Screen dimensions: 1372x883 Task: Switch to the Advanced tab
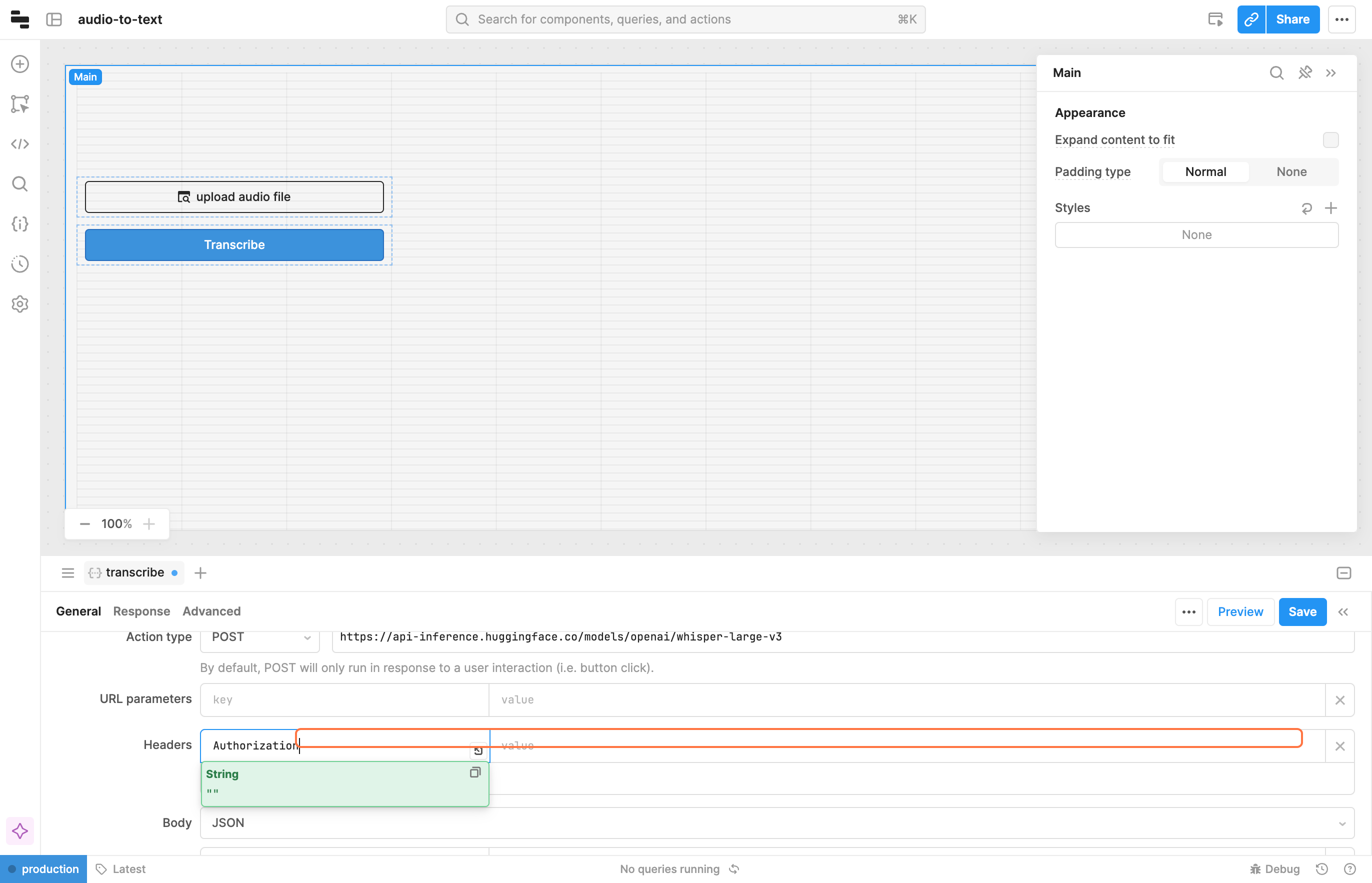(x=211, y=611)
